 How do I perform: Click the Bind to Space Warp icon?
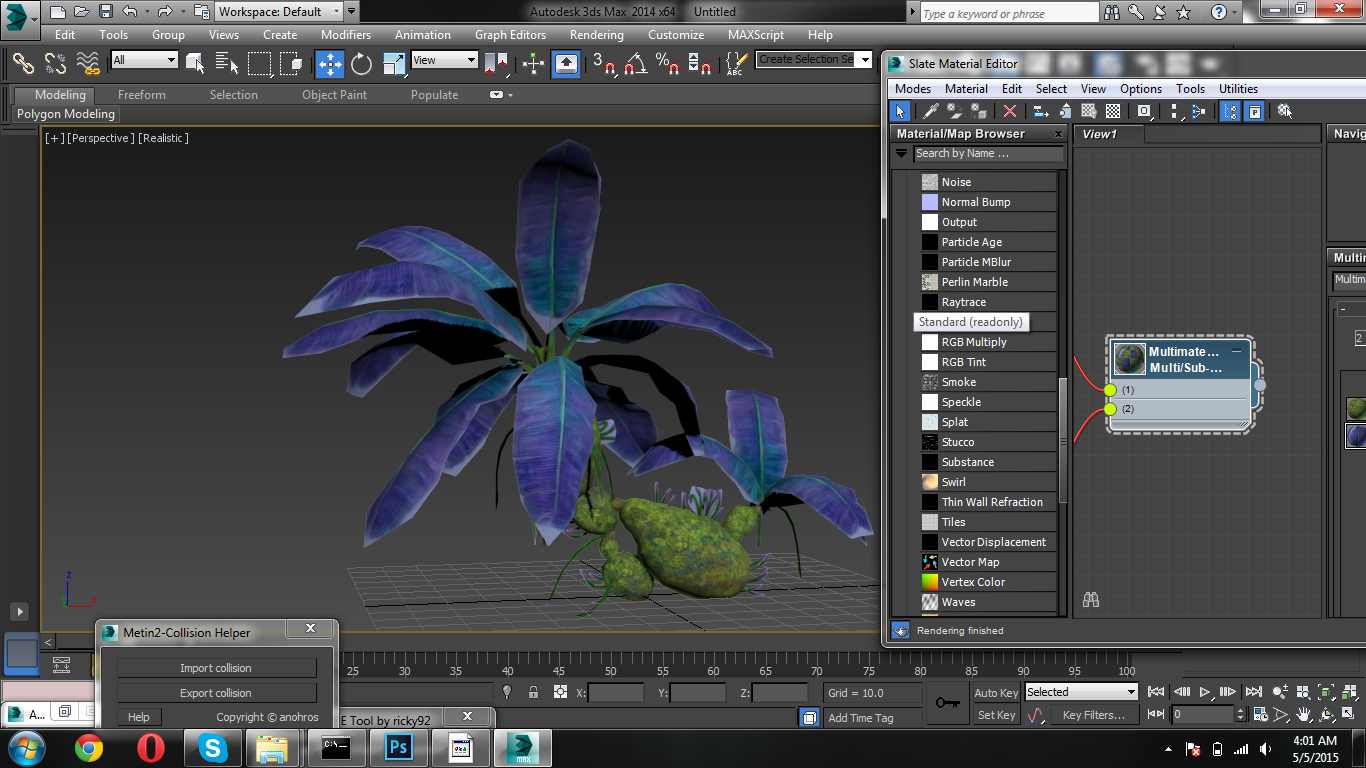(x=88, y=64)
